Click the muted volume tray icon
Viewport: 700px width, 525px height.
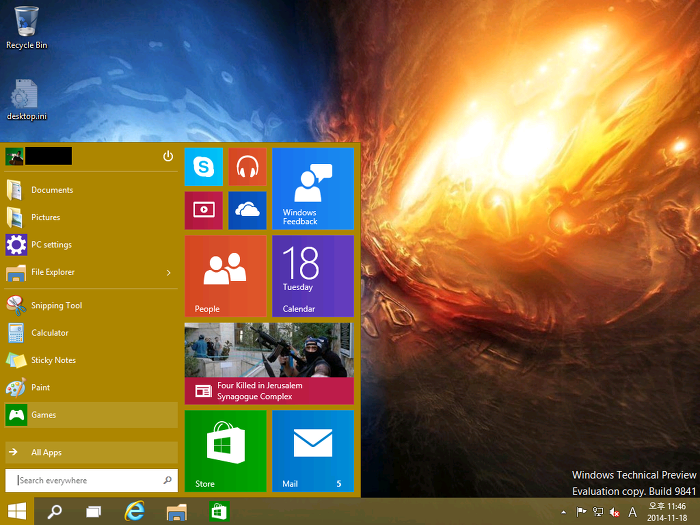pyautogui.click(x=615, y=512)
